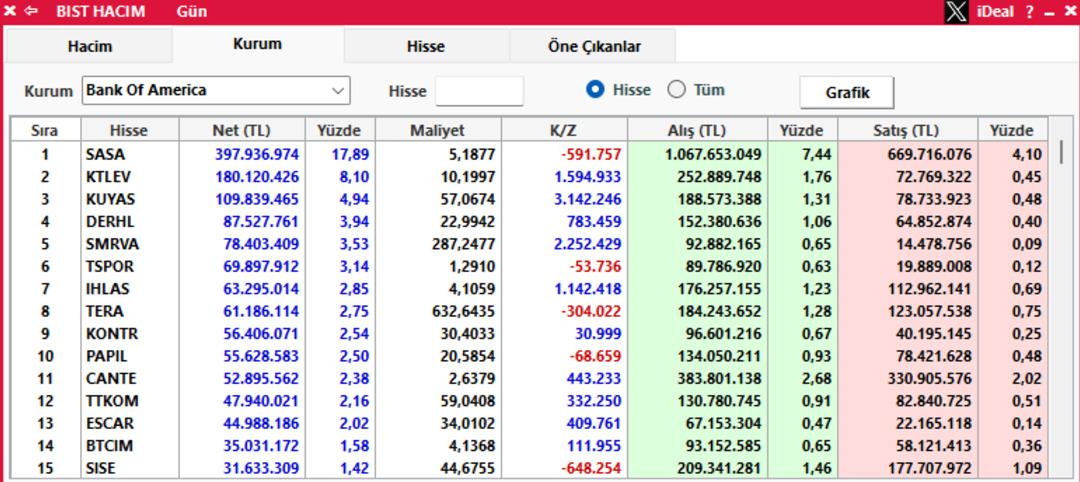Click Satış value 330.905.576
This screenshot has width=1080, height=482.
tap(930, 379)
